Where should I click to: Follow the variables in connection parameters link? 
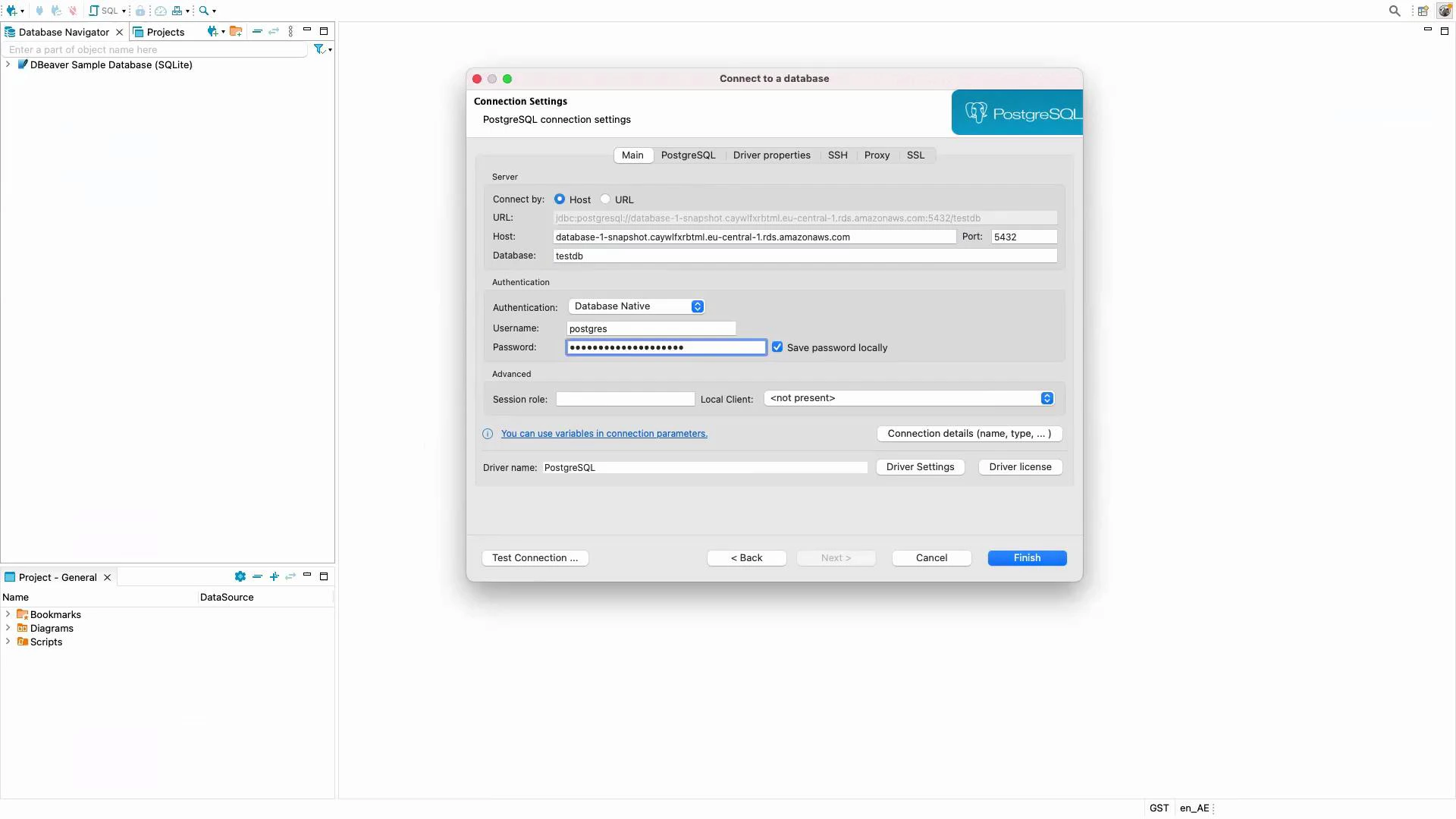(x=605, y=434)
